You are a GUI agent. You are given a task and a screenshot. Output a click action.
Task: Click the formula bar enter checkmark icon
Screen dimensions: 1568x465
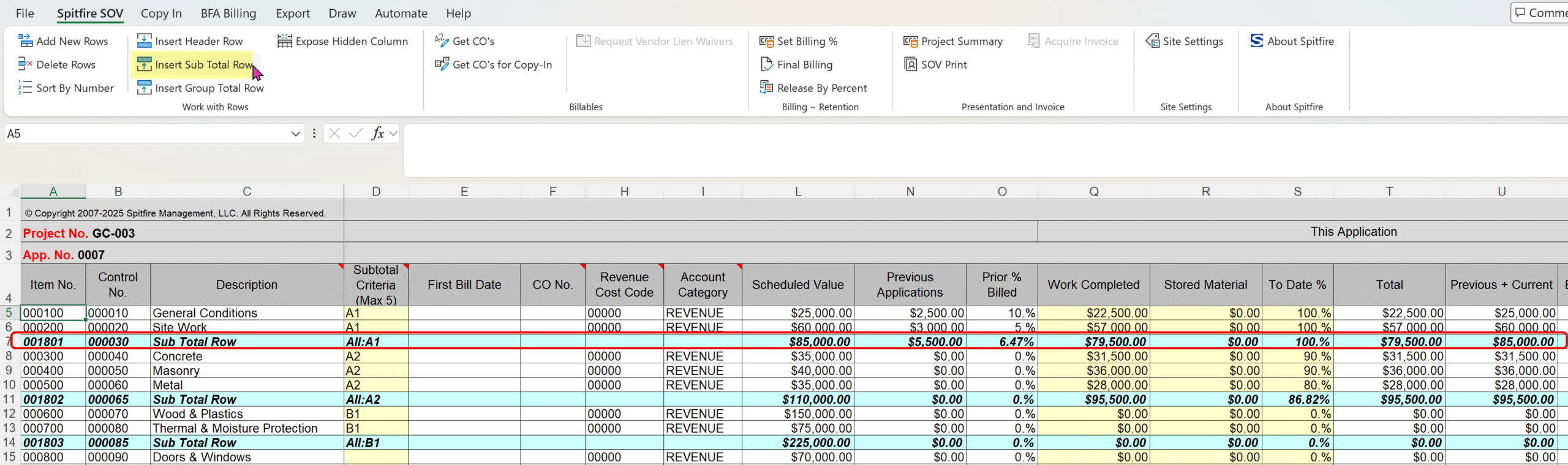(356, 134)
